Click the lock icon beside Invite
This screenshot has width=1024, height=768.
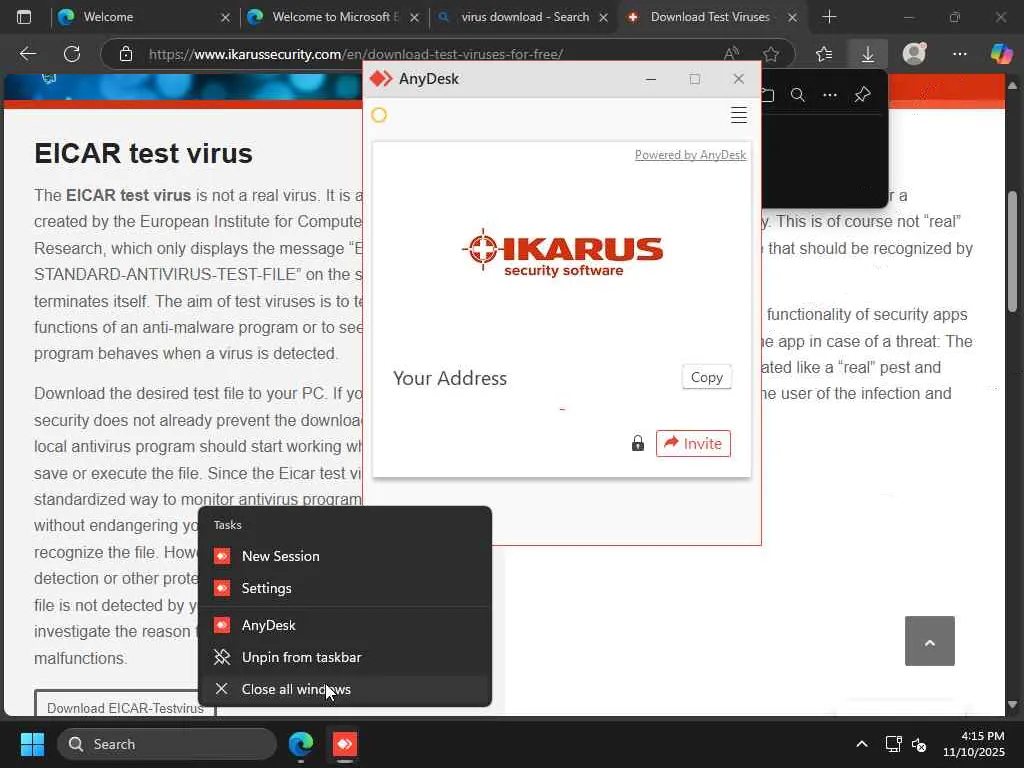click(x=637, y=443)
